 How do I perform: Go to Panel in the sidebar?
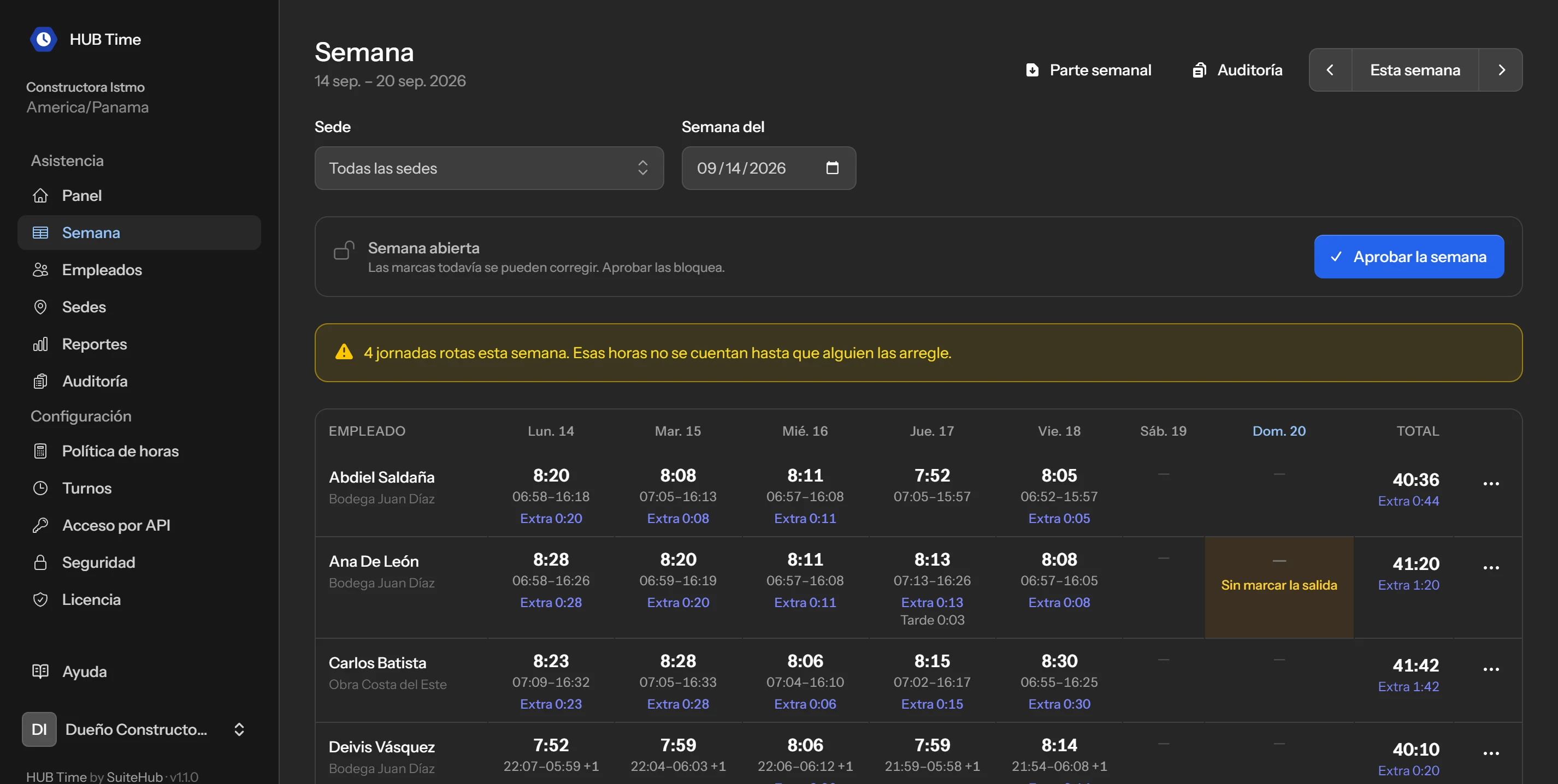coord(139,195)
